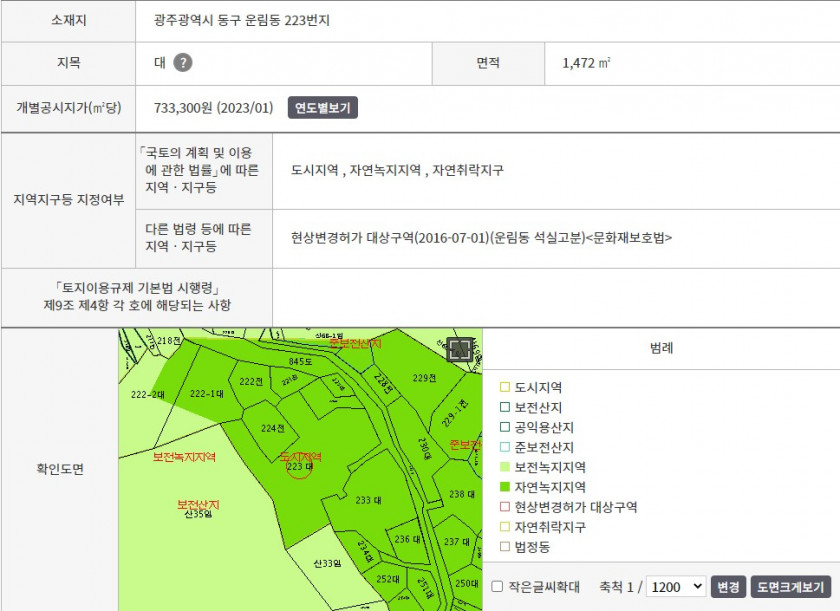Click the circled parcel 223 대 on the map
Screen dimensions: 840x611
[300, 467]
